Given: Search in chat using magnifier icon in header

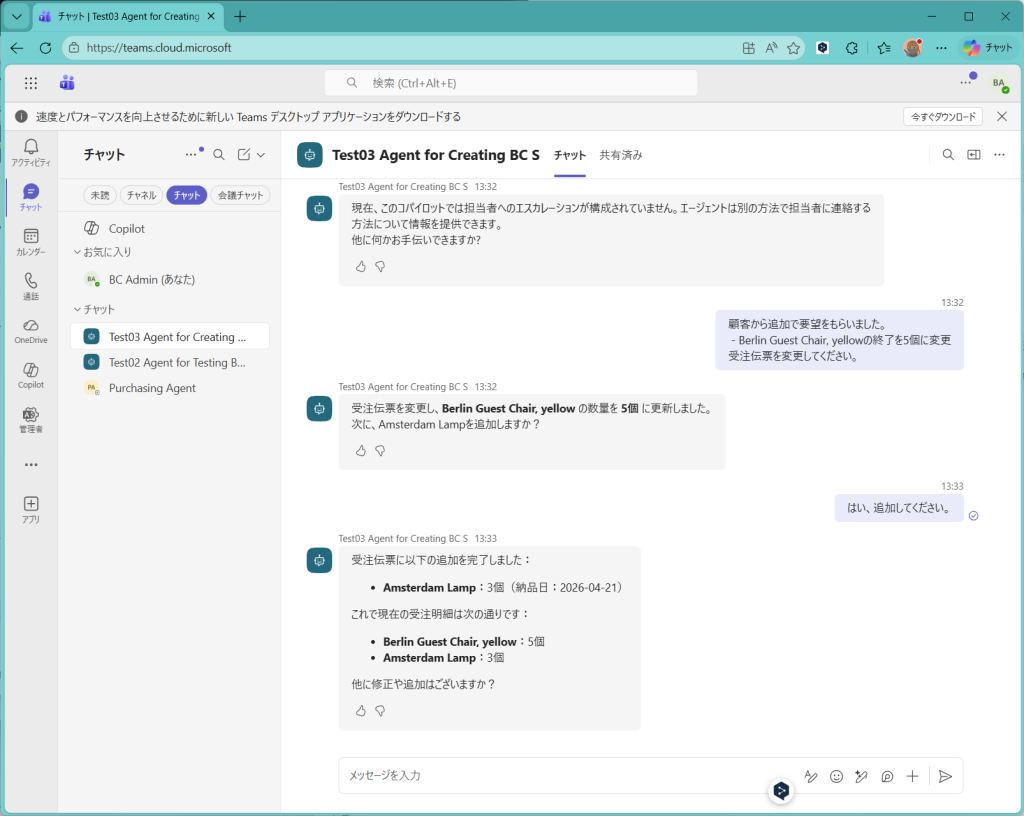Looking at the screenshot, I should (948, 155).
